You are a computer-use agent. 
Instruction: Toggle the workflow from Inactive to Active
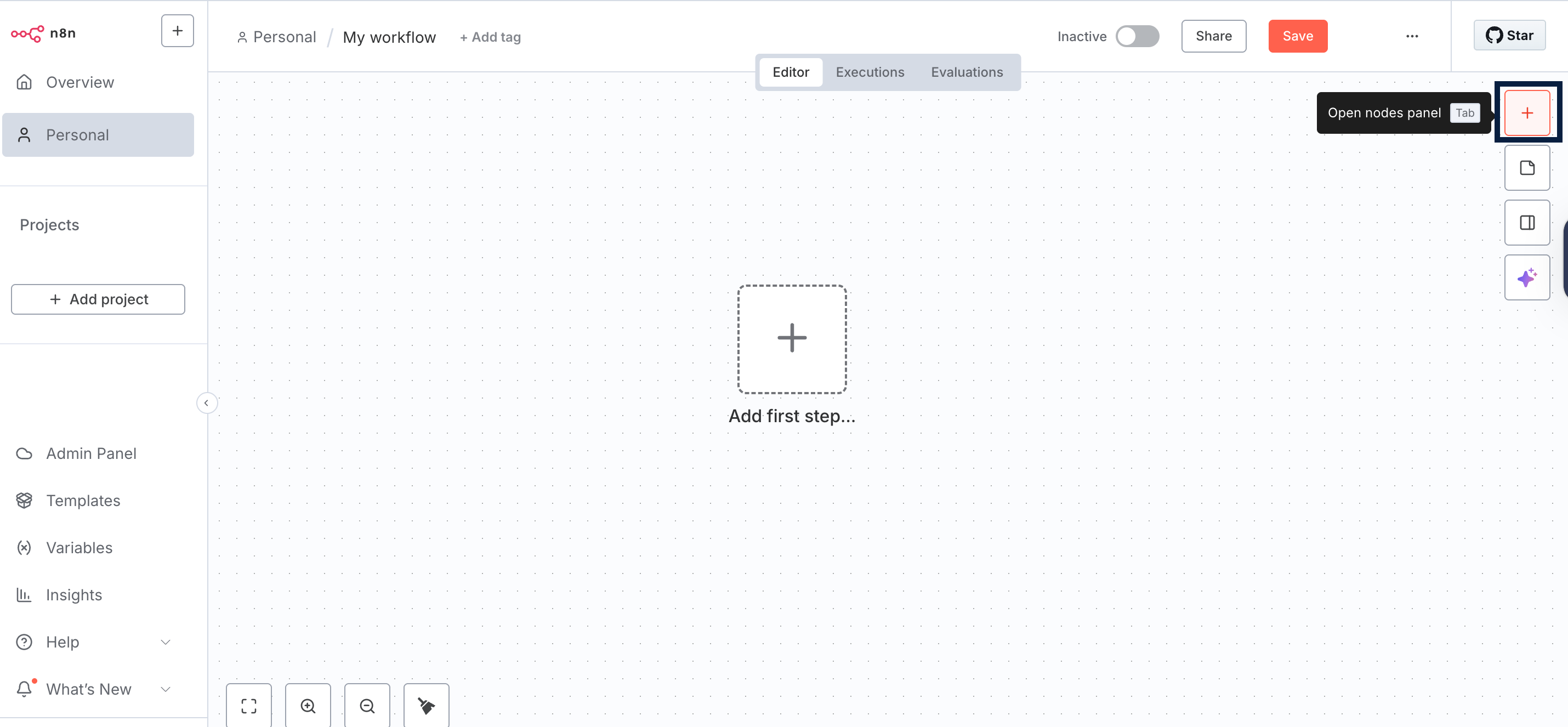(x=1138, y=36)
